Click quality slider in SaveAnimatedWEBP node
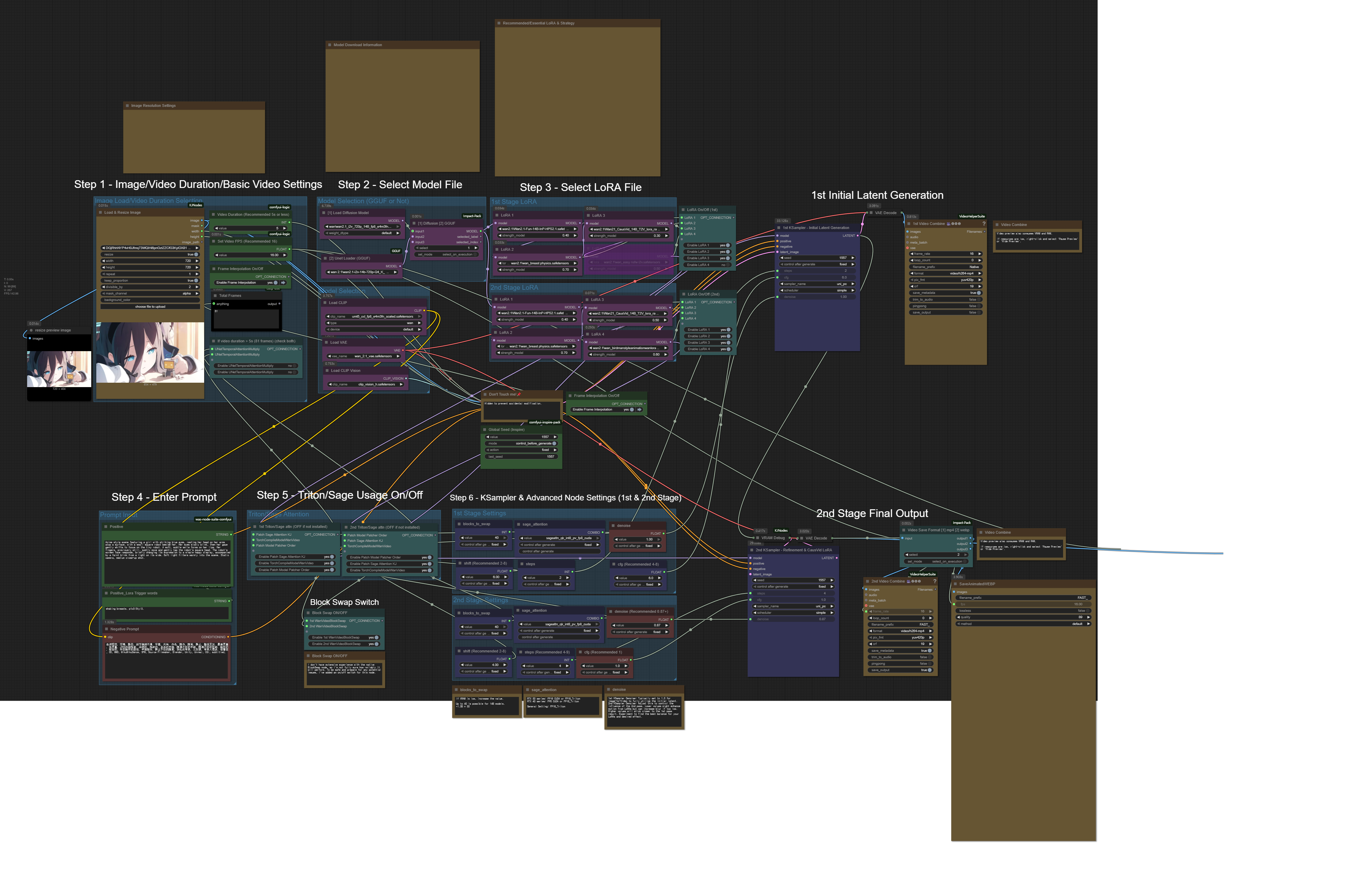1372x876 pixels. 1023,617
